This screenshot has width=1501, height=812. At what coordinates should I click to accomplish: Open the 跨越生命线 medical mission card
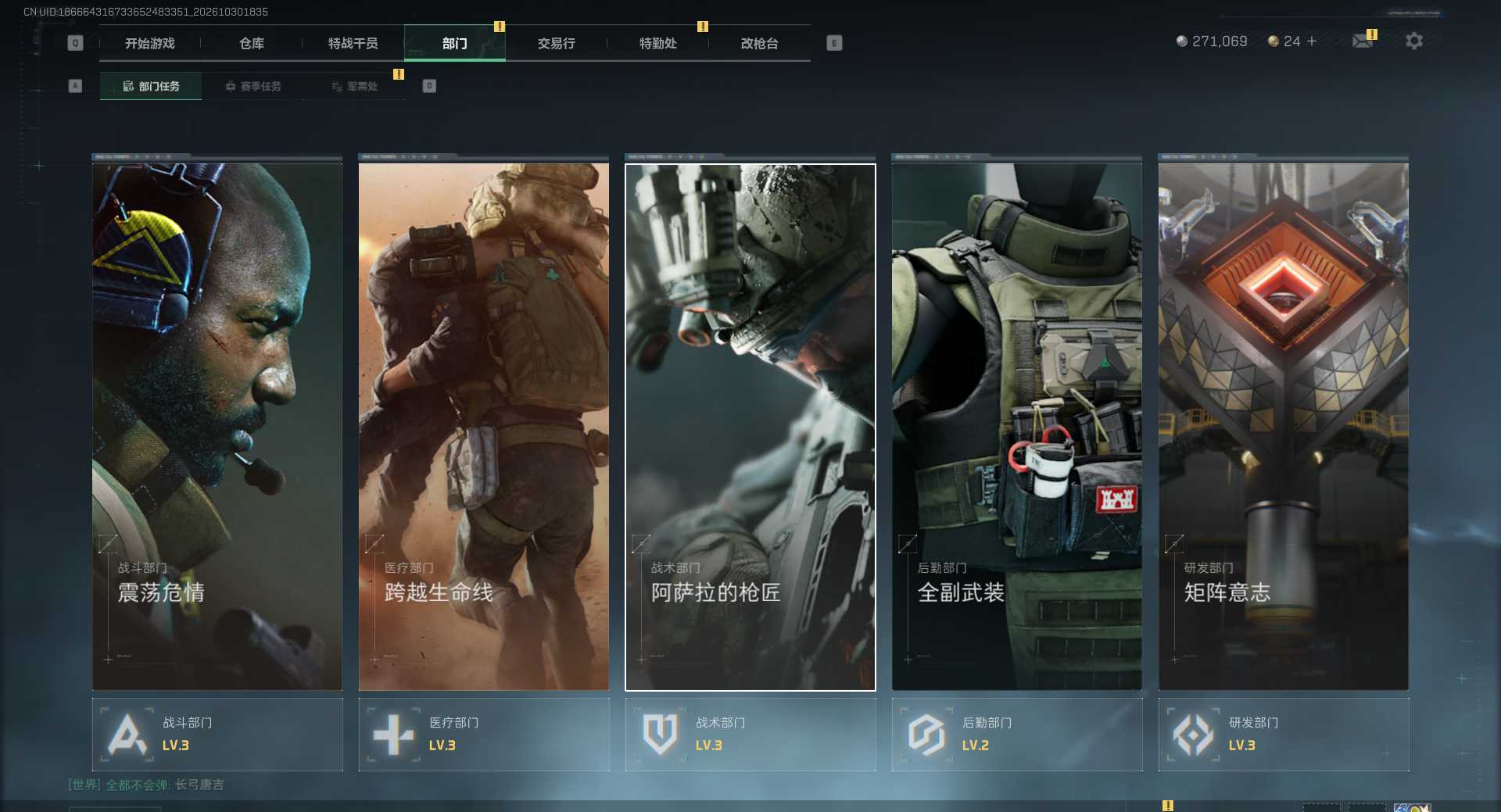(x=484, y=426)
